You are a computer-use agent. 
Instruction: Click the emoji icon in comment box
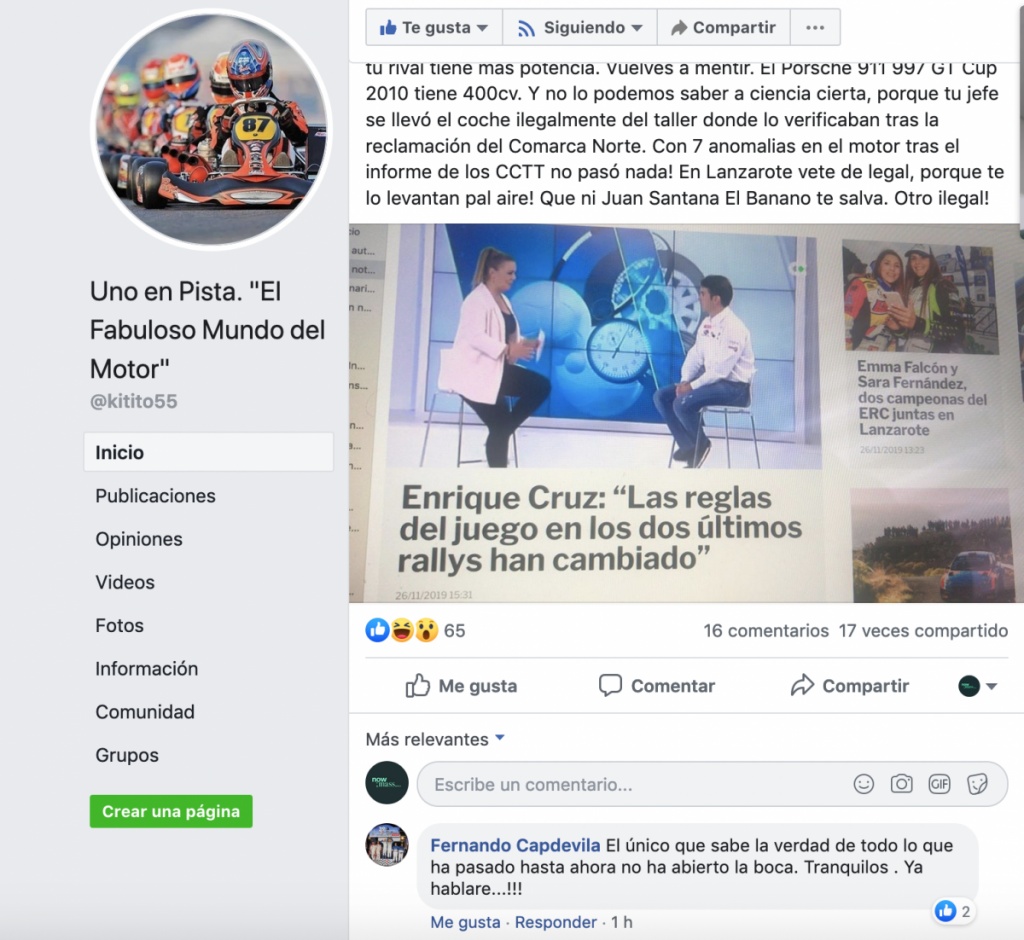click(x=863, y=784)
